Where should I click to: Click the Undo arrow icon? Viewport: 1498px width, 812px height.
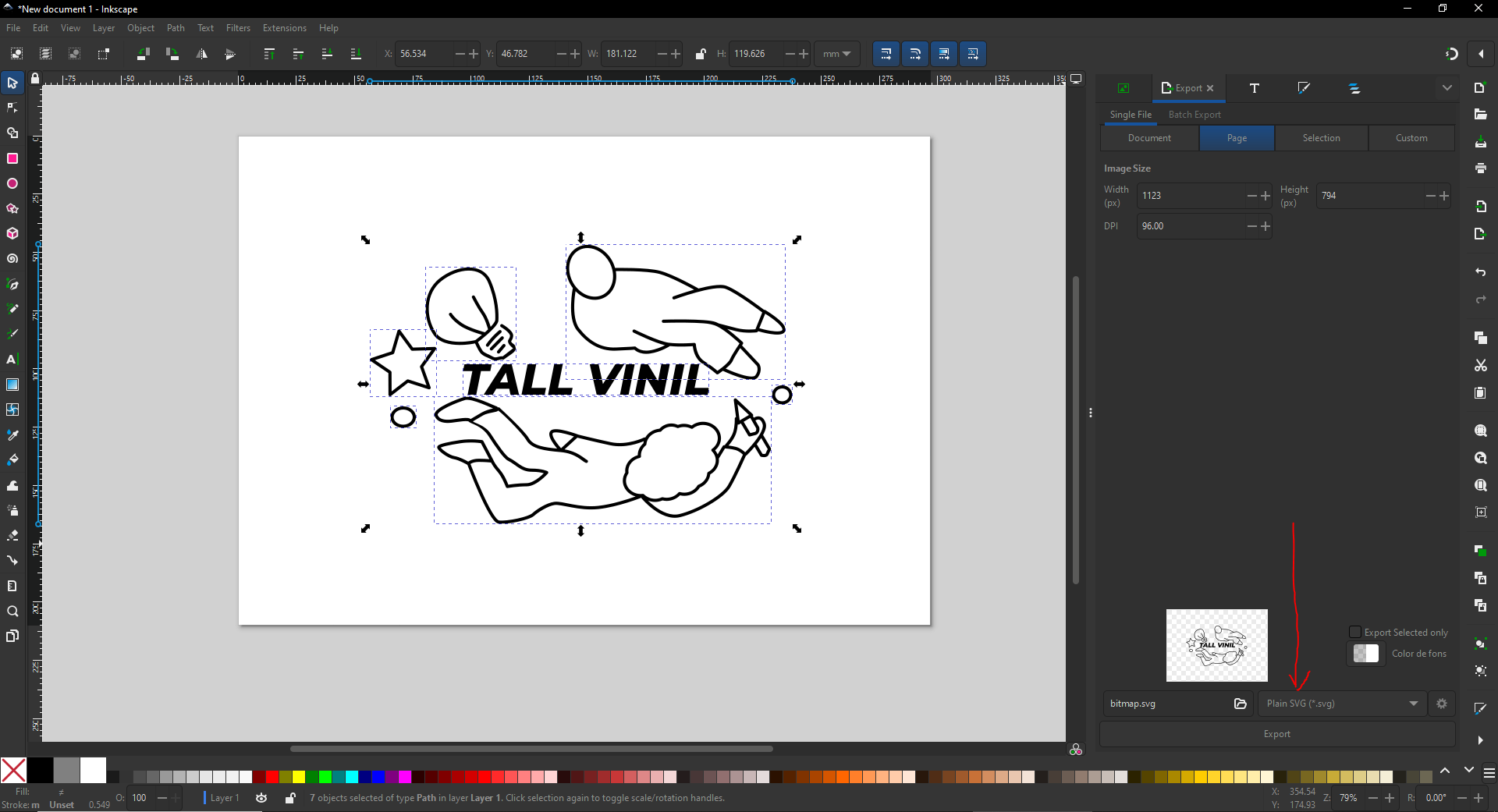[1480, 272]
